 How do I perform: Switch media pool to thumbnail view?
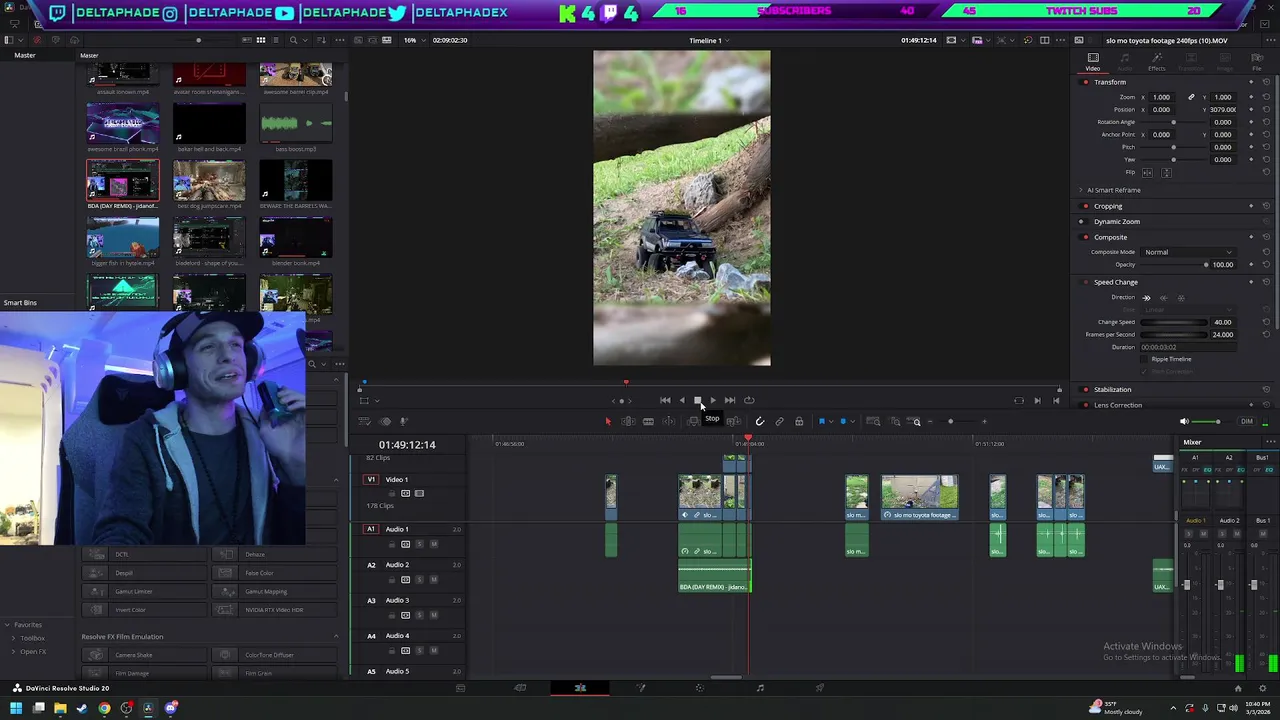coord(261,40)
